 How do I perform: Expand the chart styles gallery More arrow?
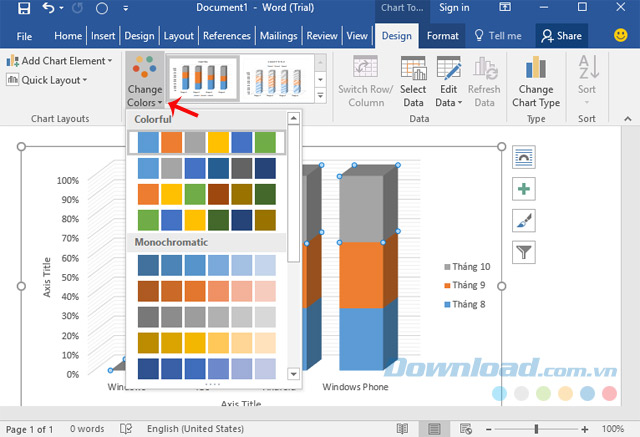click(320, 95)
